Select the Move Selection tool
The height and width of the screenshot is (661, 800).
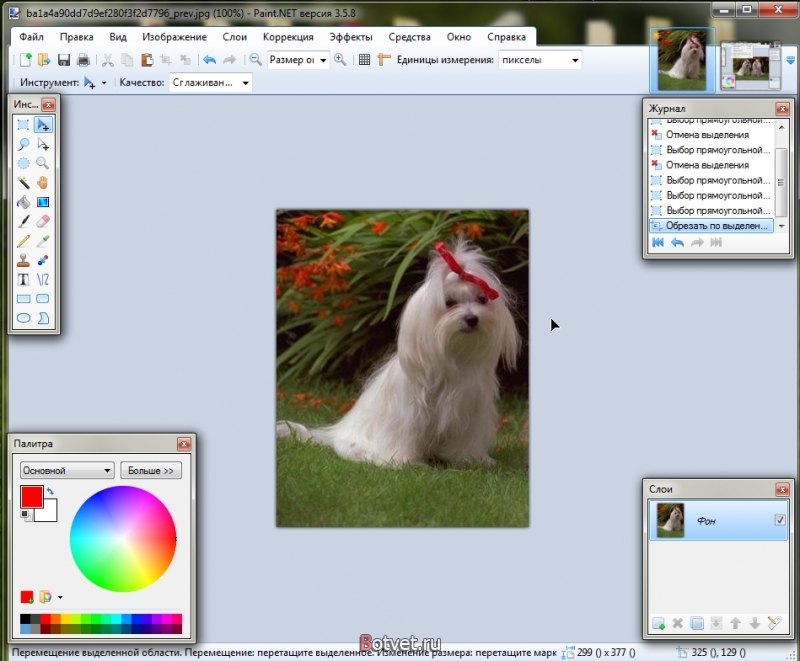(x=43, y=144)
